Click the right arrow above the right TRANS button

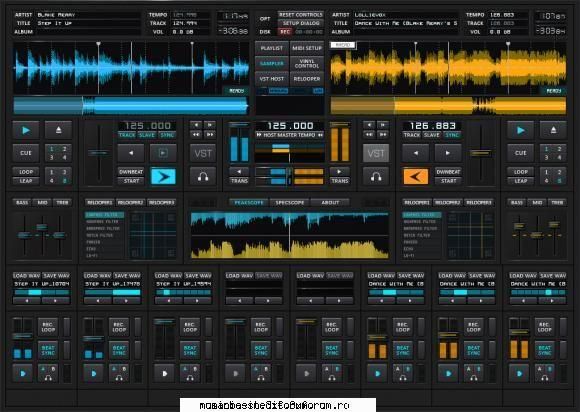click(340, 172)
